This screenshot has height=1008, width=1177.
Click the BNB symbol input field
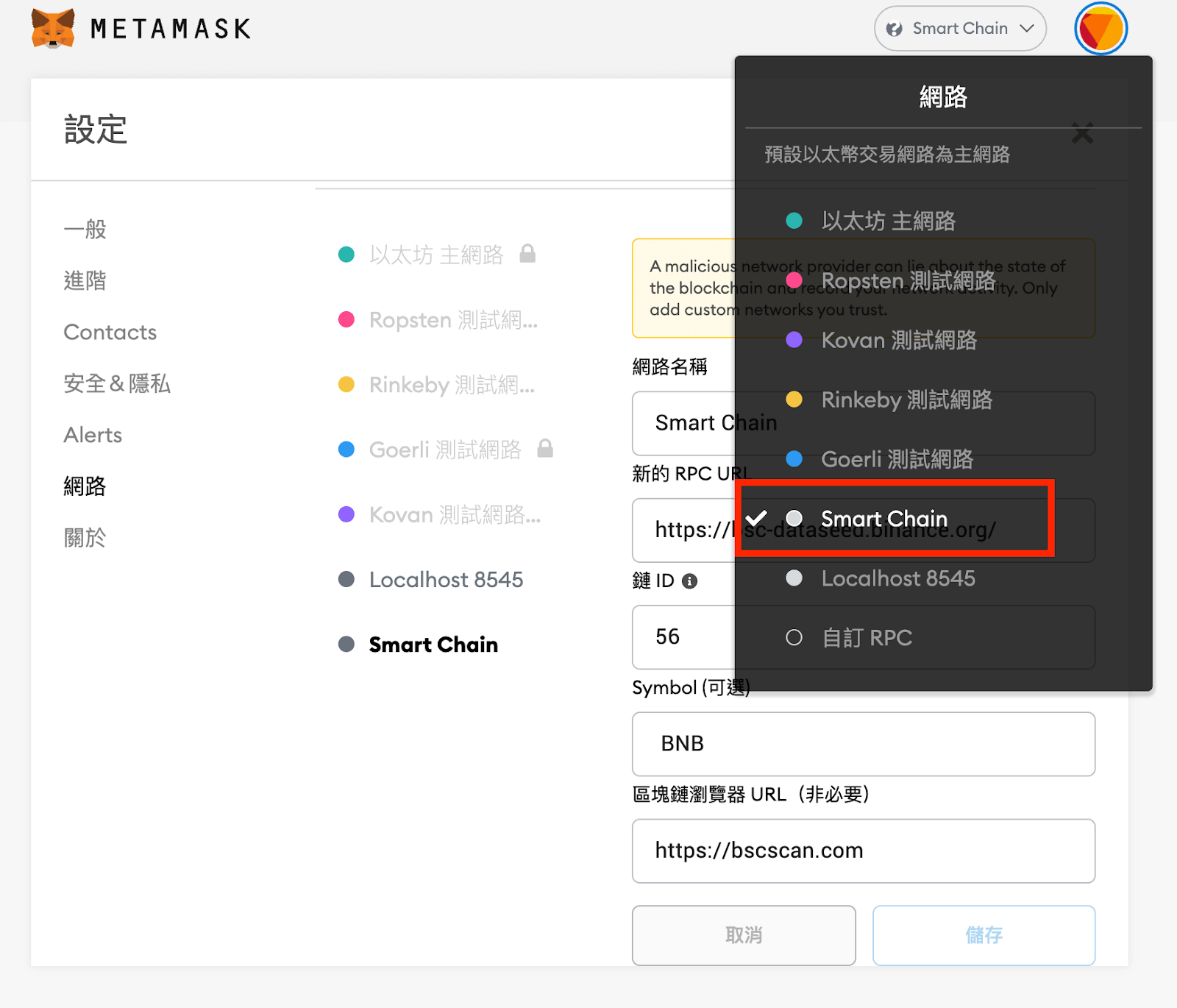(862, 744)
